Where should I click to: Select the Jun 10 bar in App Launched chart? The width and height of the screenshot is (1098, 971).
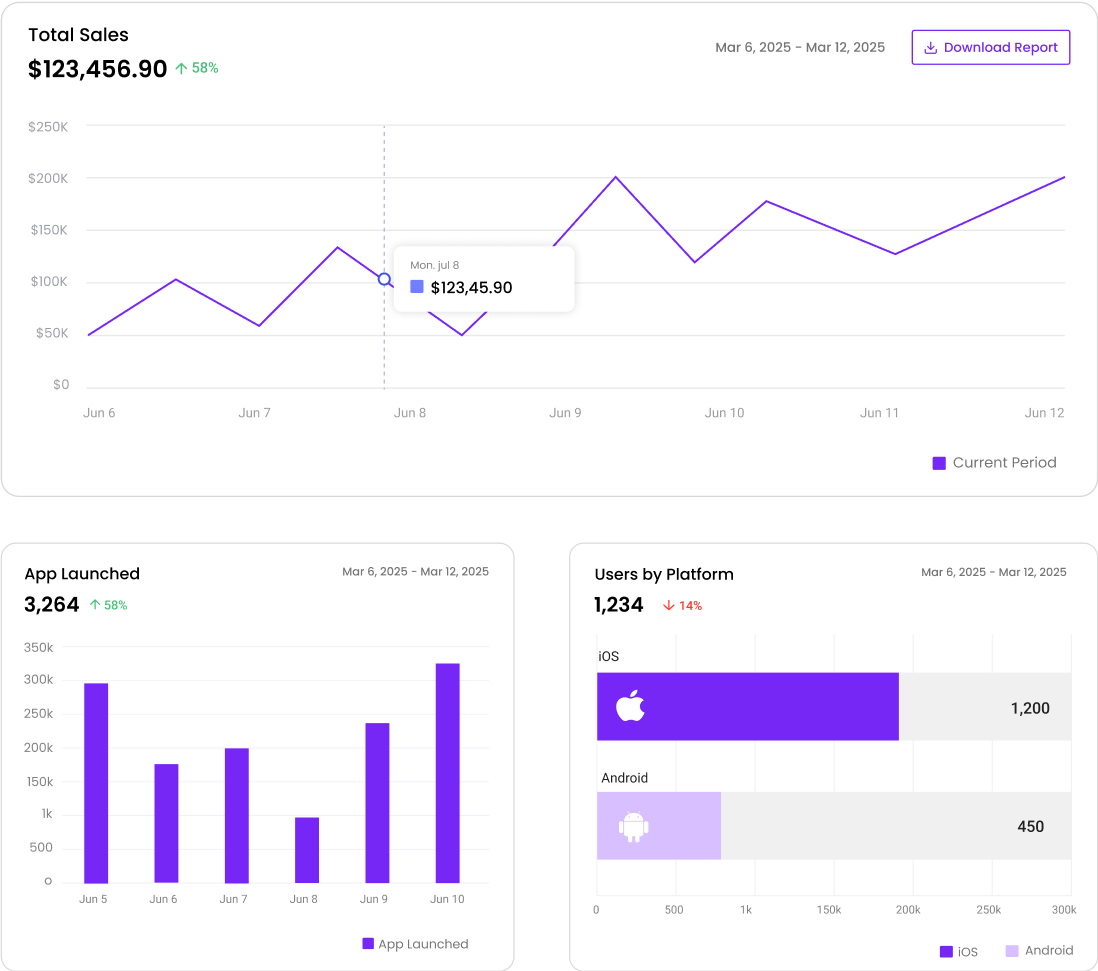pos(446,770)
